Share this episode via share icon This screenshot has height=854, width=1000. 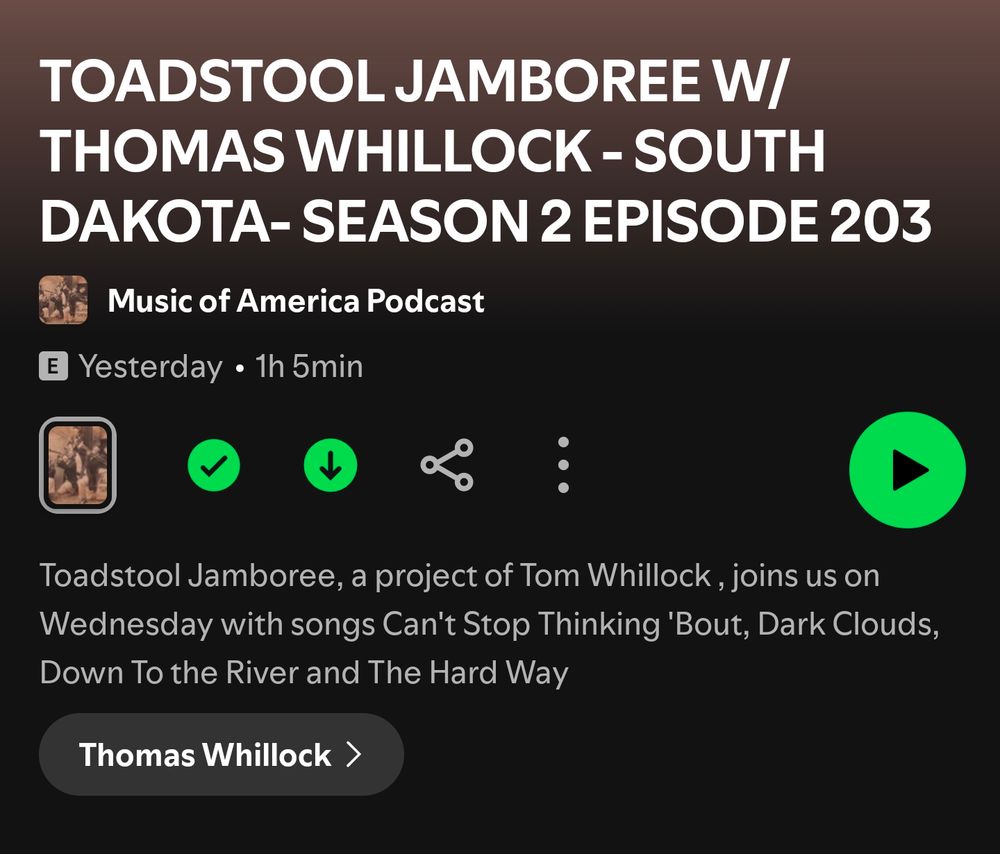[x=447, y=465]
